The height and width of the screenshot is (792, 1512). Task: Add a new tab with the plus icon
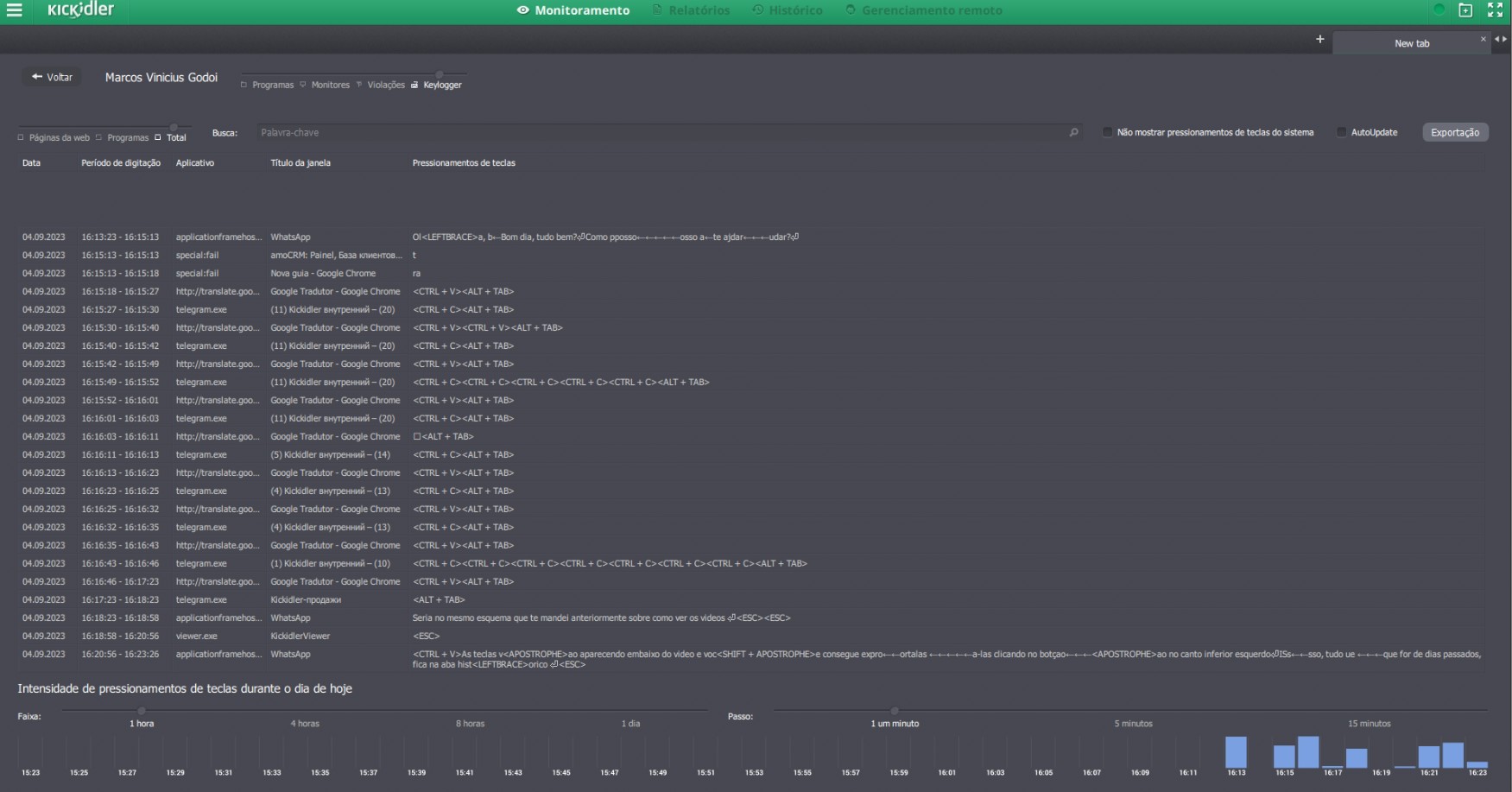coord(1319,40)
